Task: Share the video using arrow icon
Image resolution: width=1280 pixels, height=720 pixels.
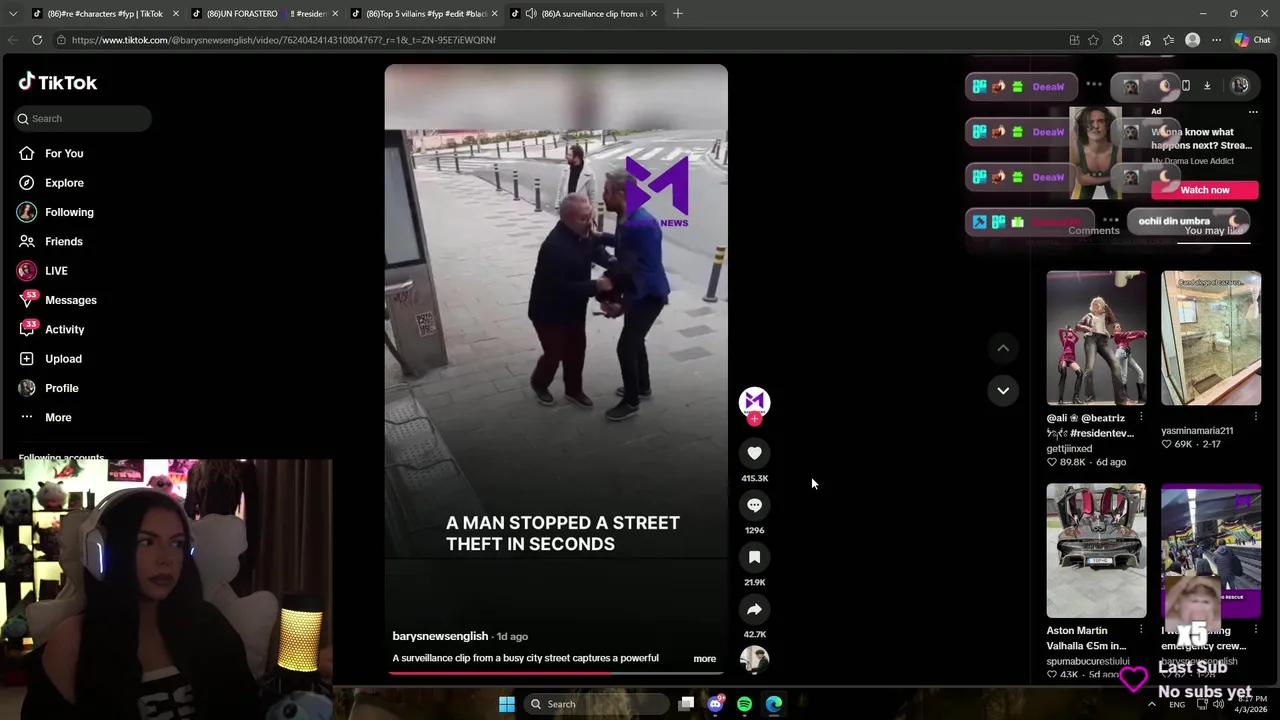Action: [754, 609]
